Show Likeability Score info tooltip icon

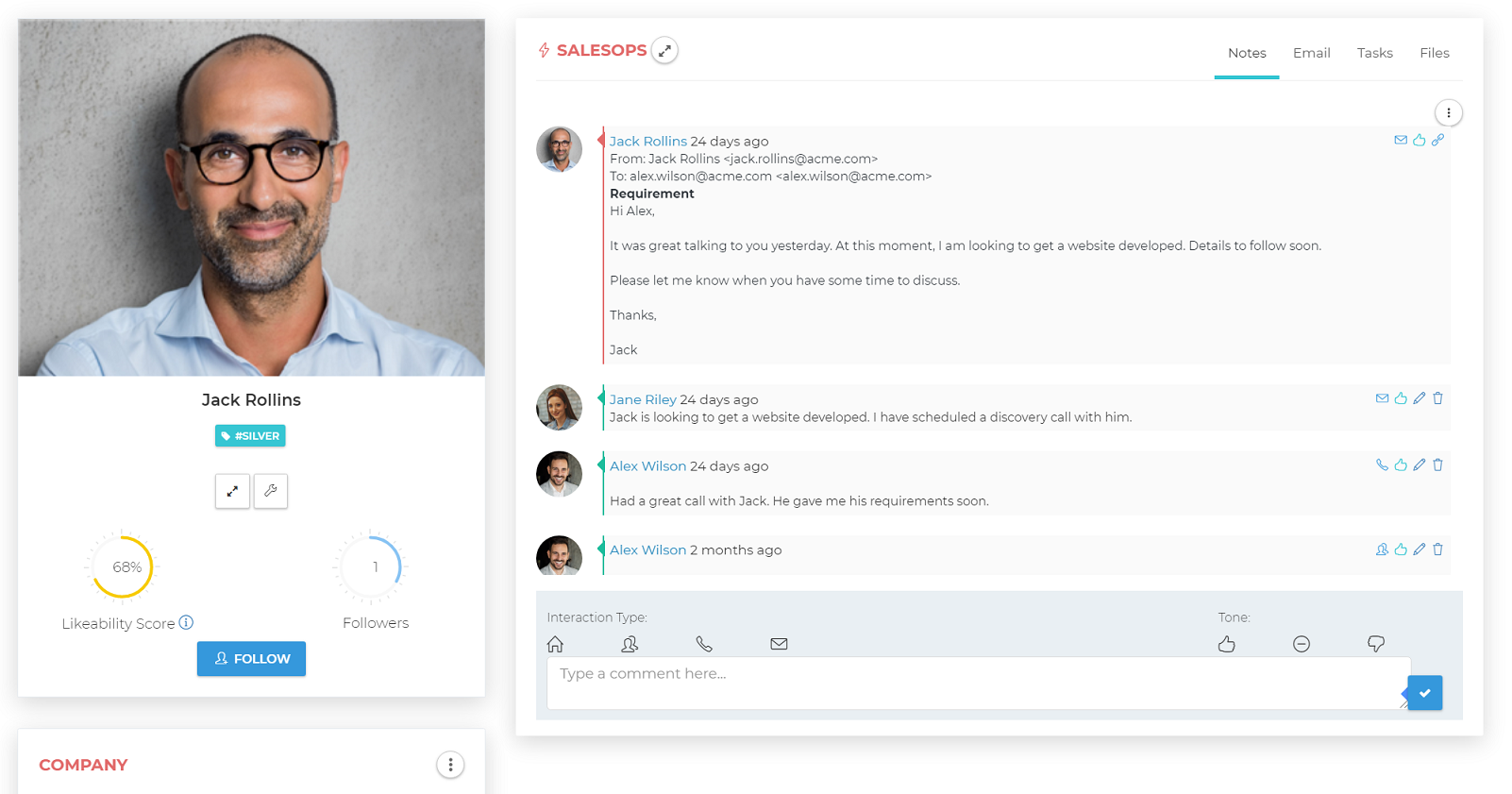[186, 622]
